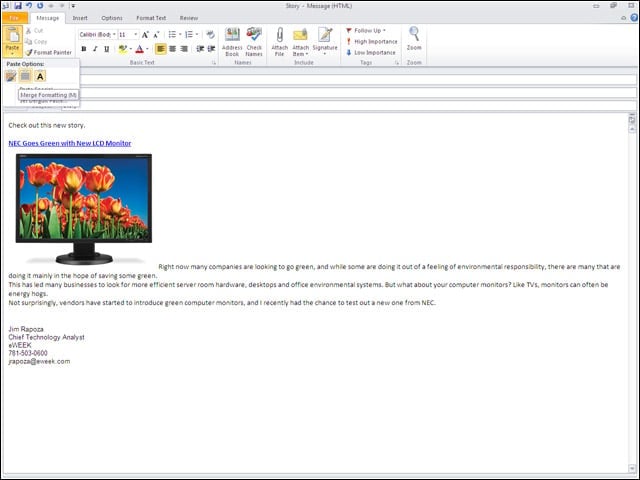The height and width of the screenshot is (480, 640).
Task: Open the font name dropdown
Action: 114,35
